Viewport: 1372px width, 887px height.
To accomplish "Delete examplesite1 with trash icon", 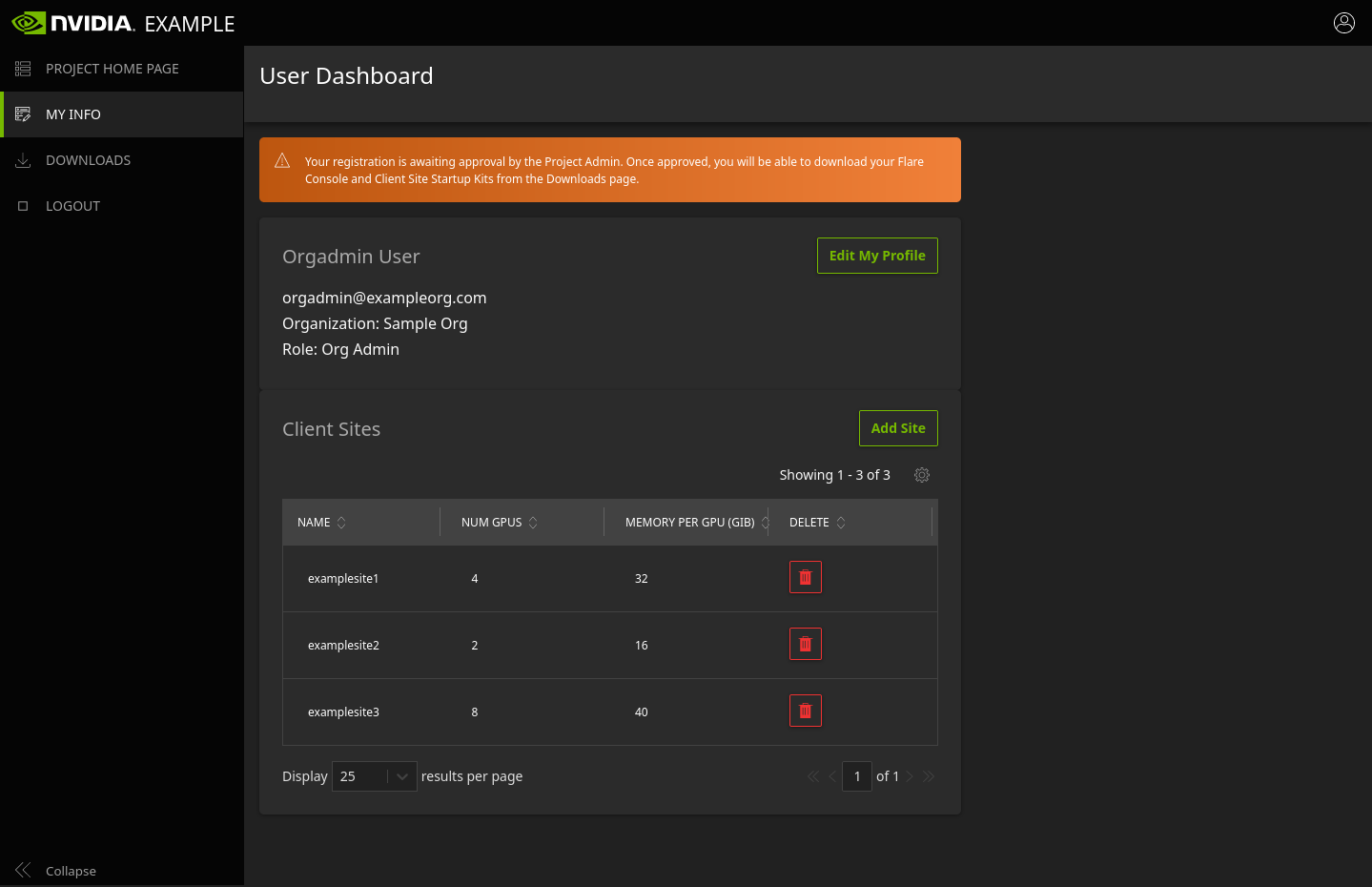I will pos(806,577).
